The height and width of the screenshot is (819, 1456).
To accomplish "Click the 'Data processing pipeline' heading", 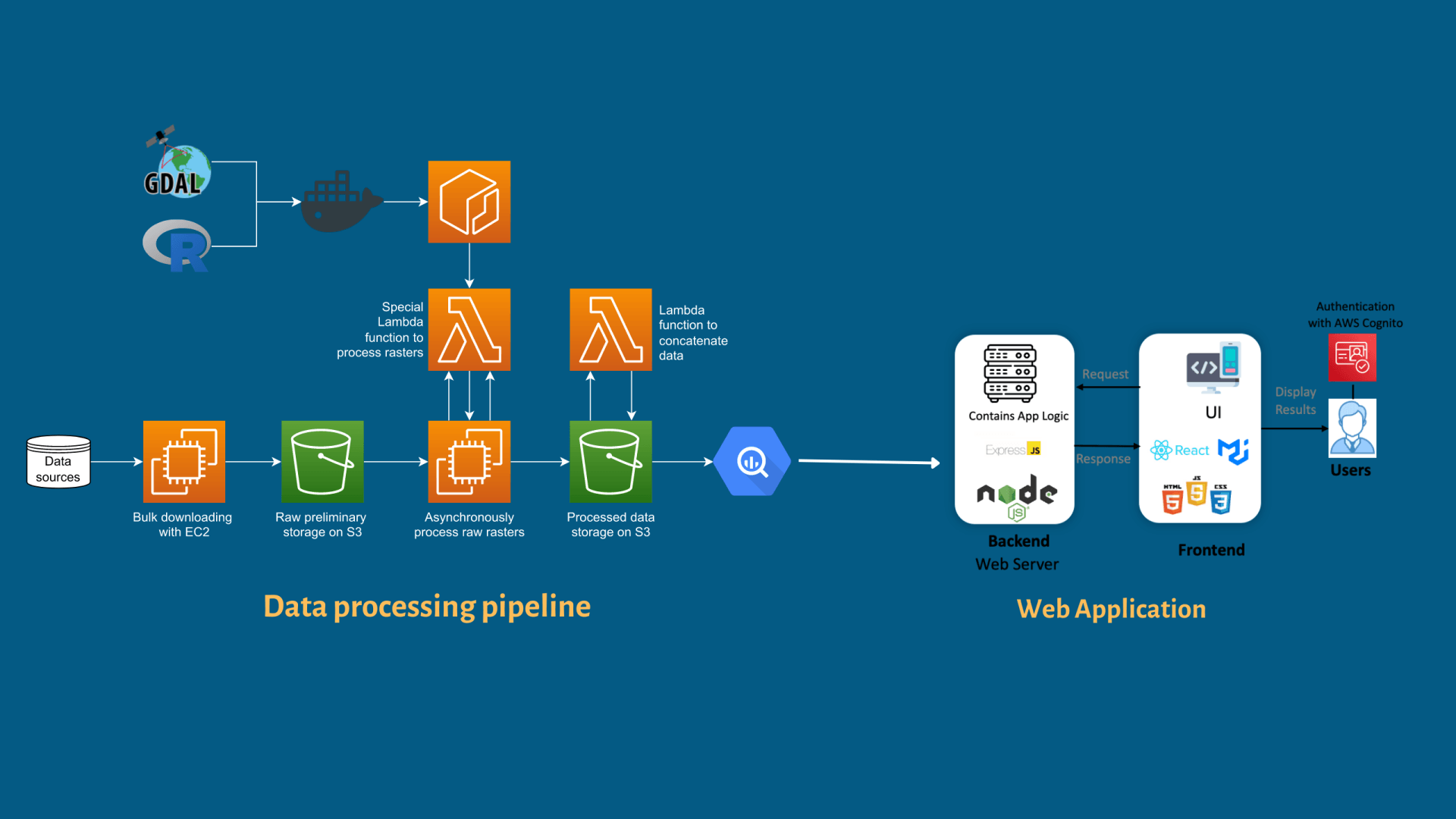I will coord(427,607).
